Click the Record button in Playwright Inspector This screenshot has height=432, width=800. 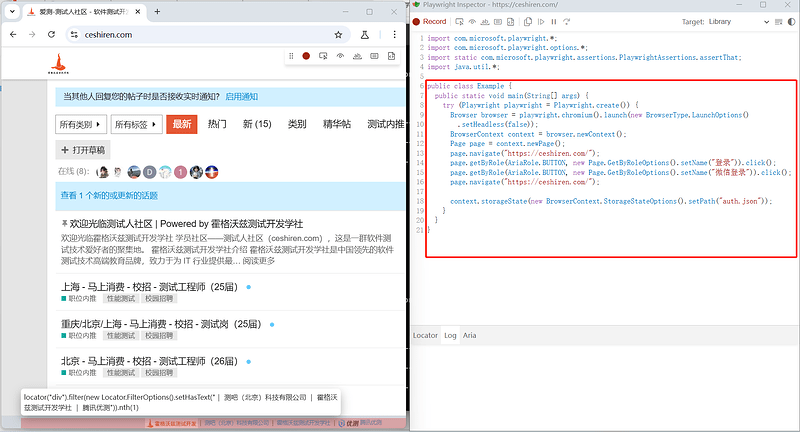pyautogui.click(x=430, y=21)
